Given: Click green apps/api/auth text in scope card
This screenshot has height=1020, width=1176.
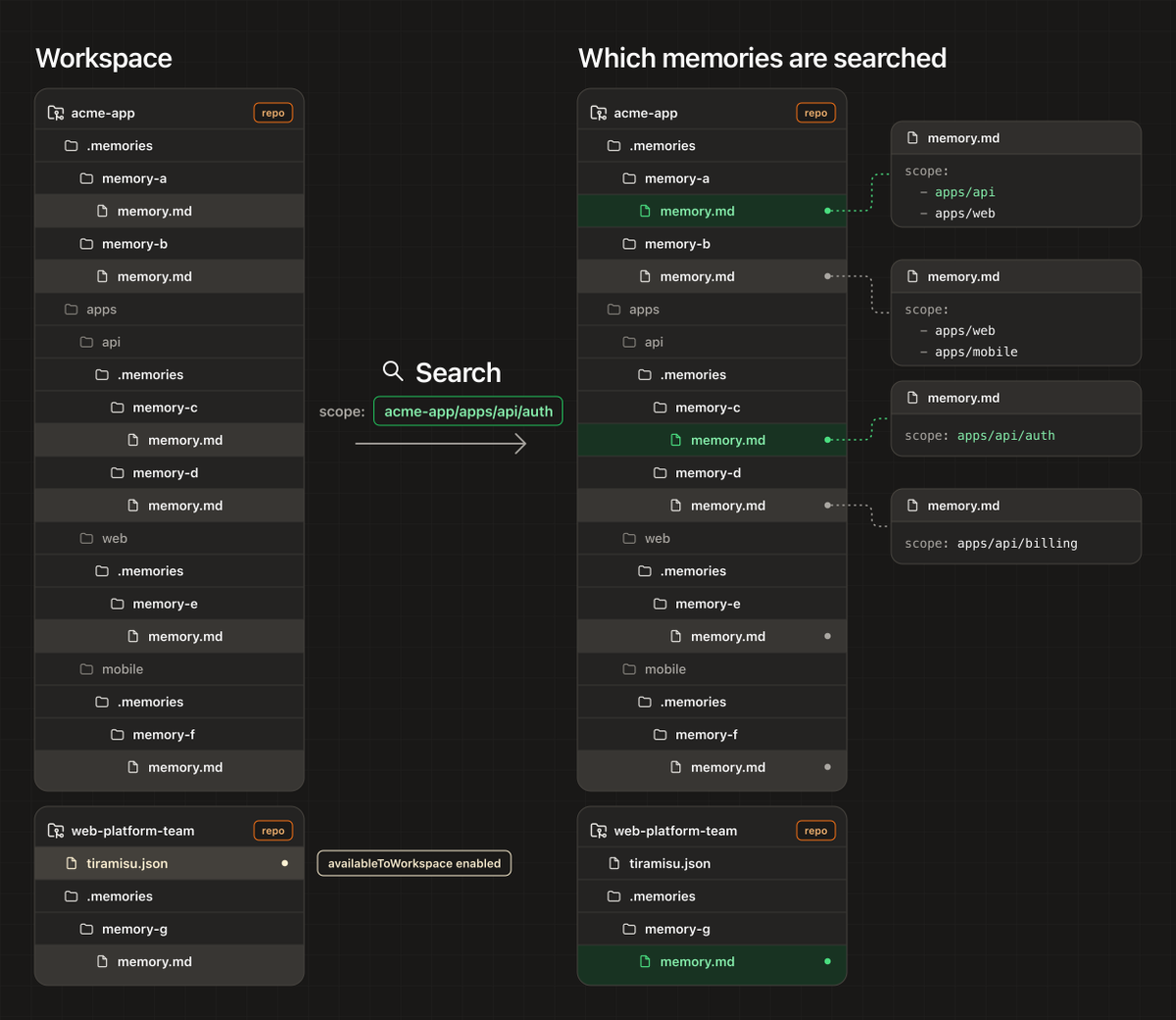Looking at the screenshot, I should click(x=1006, y=435).
